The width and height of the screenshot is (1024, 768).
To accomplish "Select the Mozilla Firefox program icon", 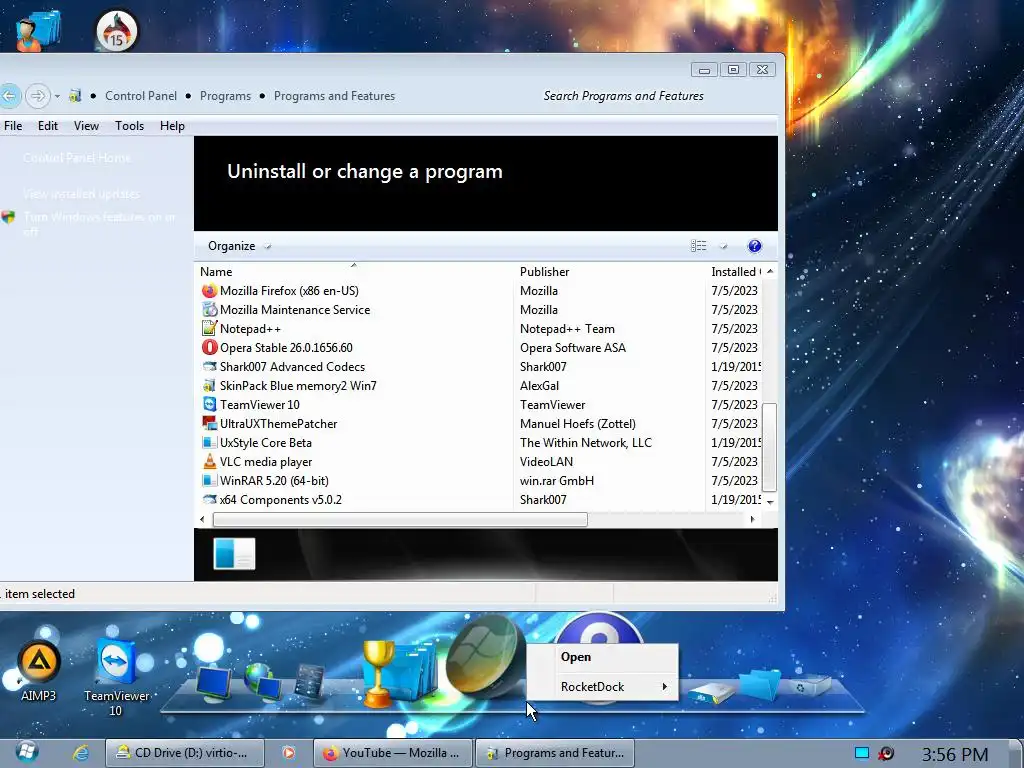I will (x=209, y=291).
